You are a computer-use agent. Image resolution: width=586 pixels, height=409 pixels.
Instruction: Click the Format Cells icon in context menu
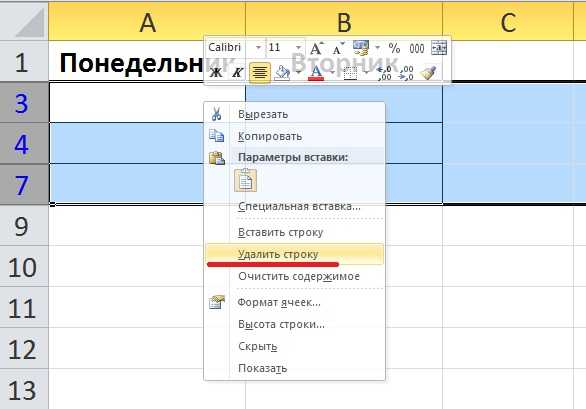tap(217, 302)
